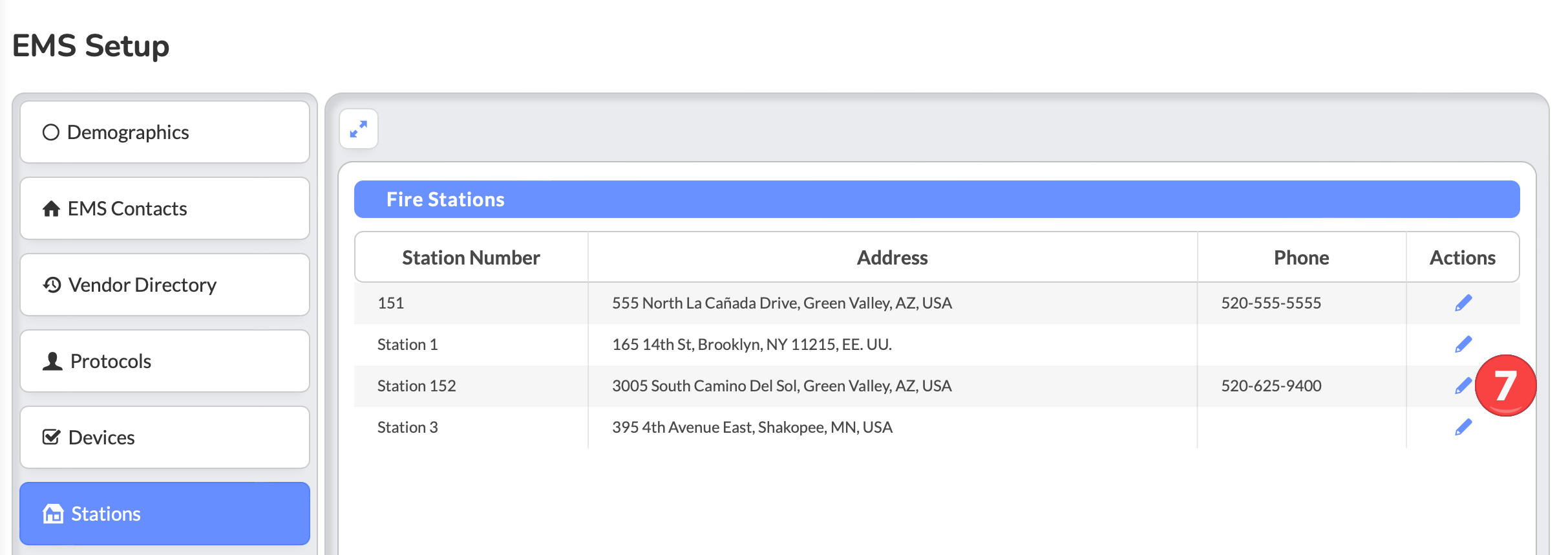
Task: Click the expand fullscreen arrows icon
Action: (359, 129)
